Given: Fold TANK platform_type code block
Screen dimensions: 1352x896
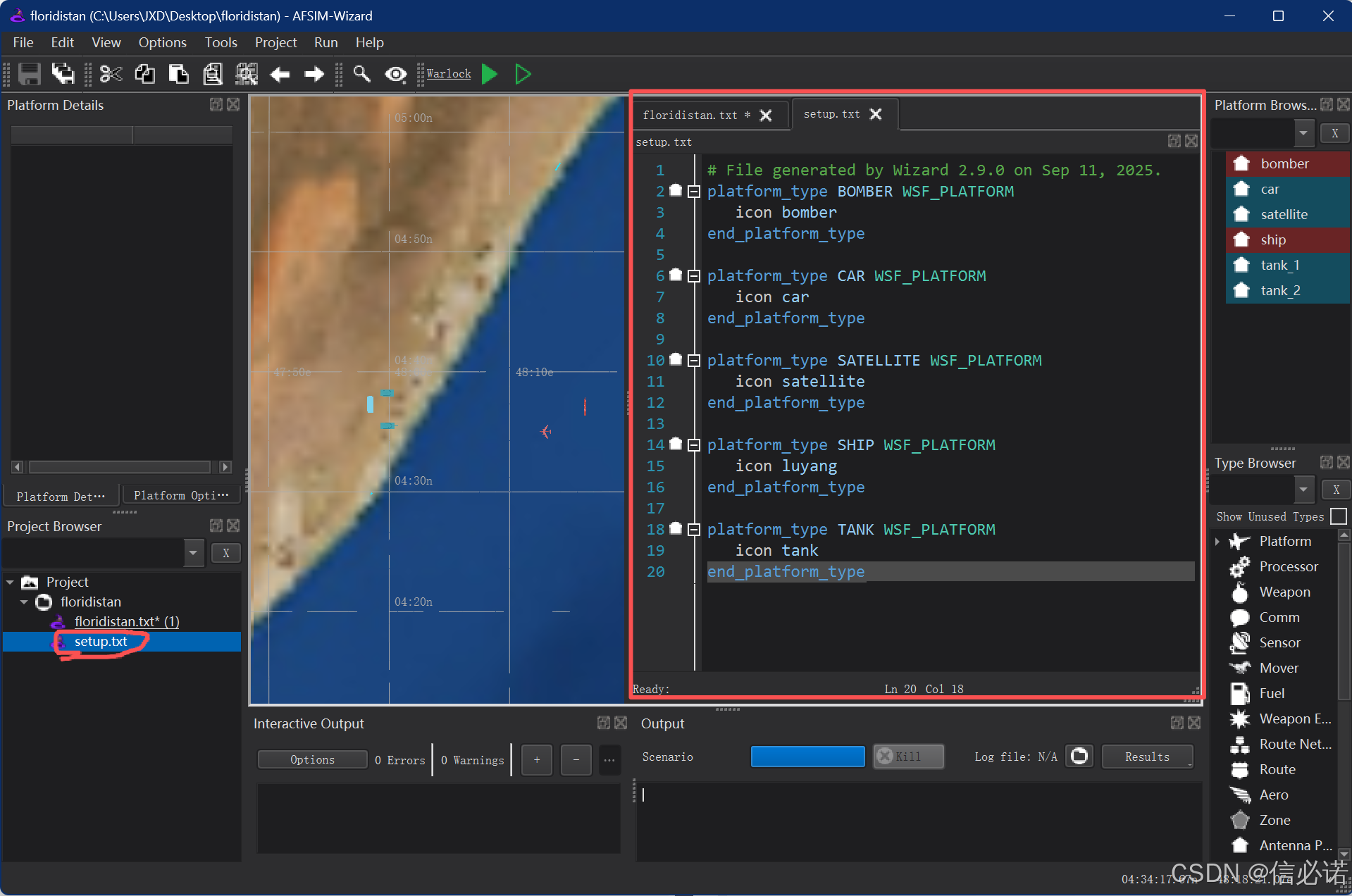Looking at the screenshot, I should 693,530.
